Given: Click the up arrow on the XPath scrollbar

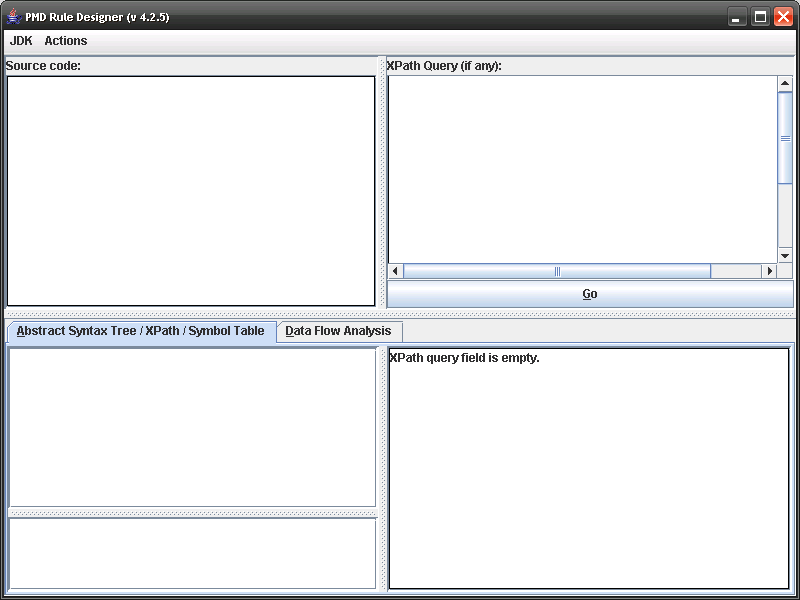Looking at the screenshot, I should tap(785, 83).
